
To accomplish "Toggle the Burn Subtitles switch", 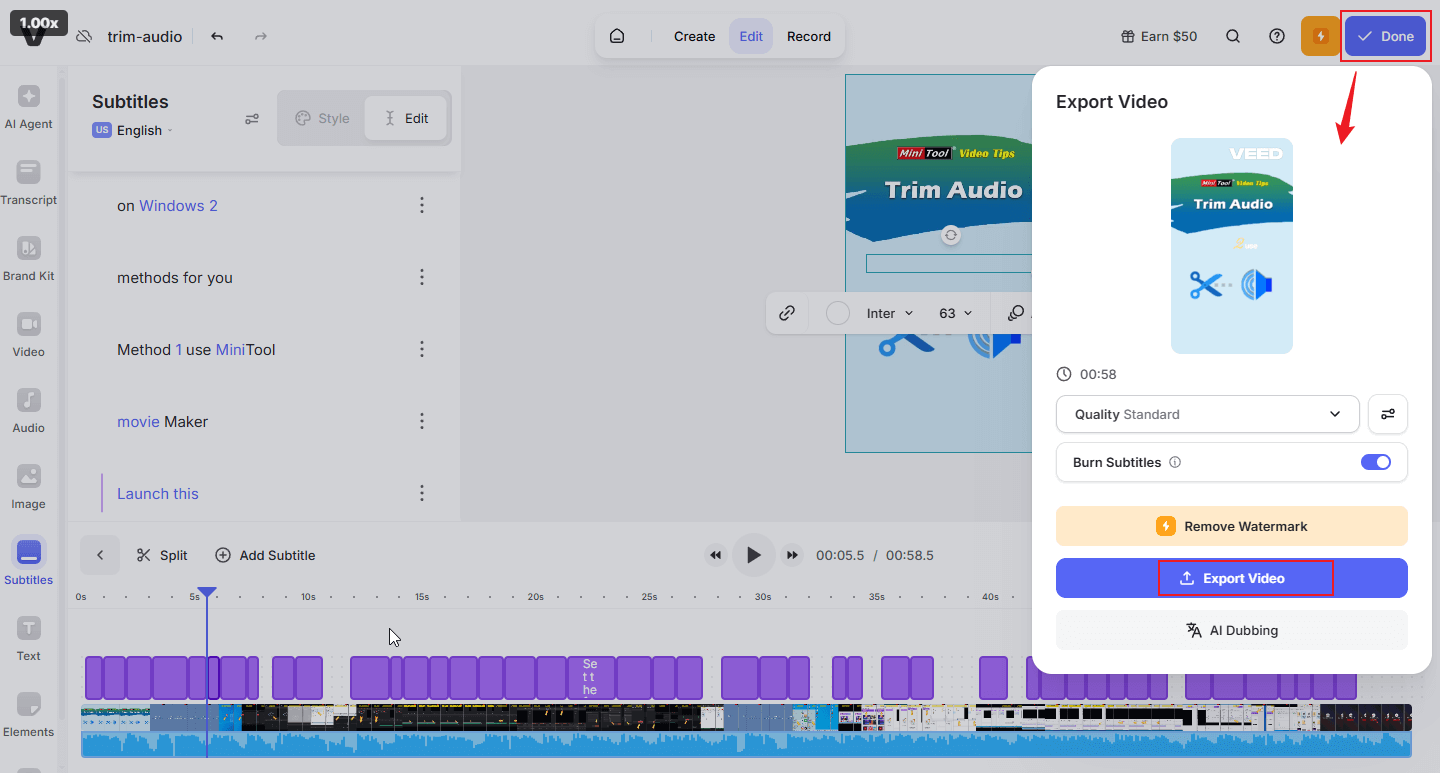I will pyautogui.click(x=1376, y=462).
